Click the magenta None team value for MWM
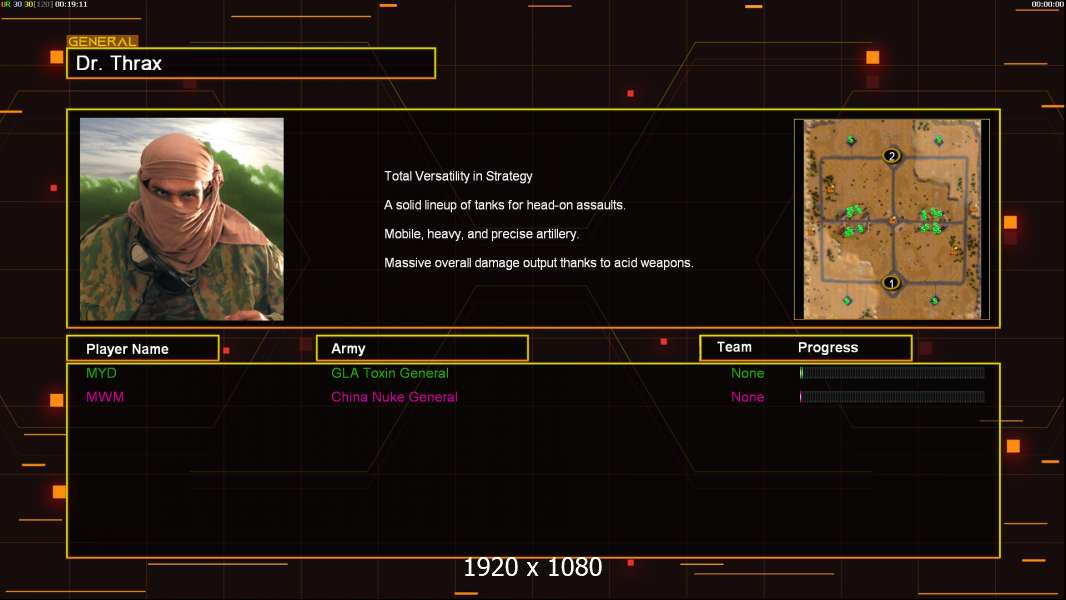The image size is (1066, 600). point(747,397)
